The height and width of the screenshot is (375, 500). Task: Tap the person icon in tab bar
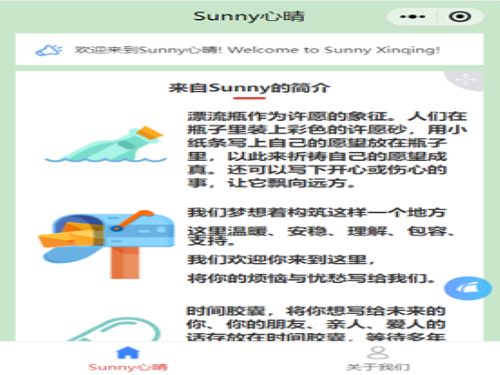click(x=377, y=353)
